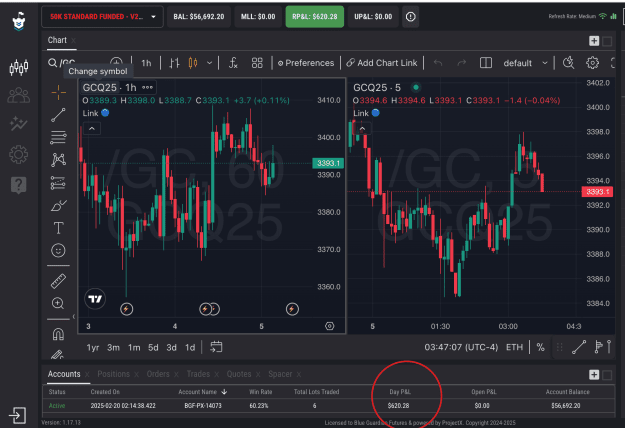Toggle the ETH session button

pyautogui.click(x=514, y=348)
